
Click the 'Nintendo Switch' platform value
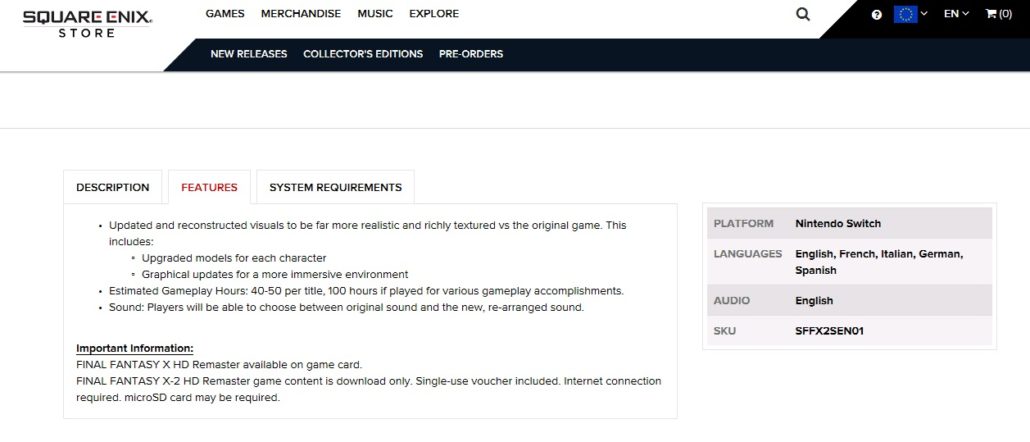click(838, 223)
